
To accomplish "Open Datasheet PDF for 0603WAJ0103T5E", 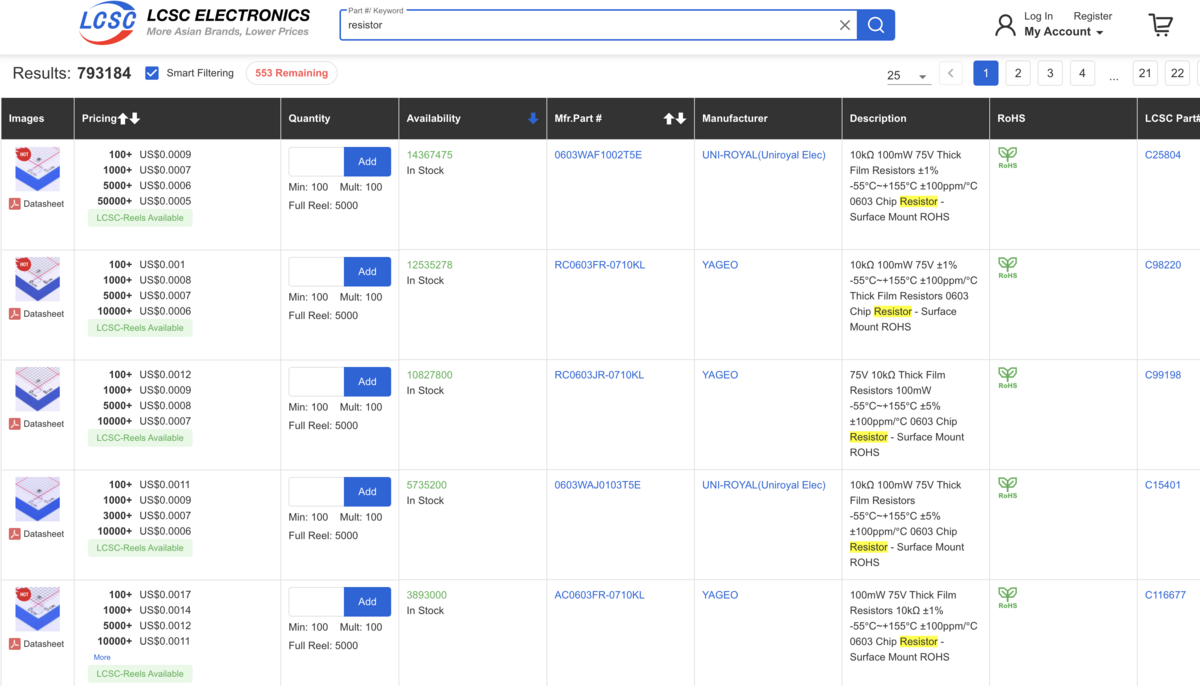I will point(37,534).
